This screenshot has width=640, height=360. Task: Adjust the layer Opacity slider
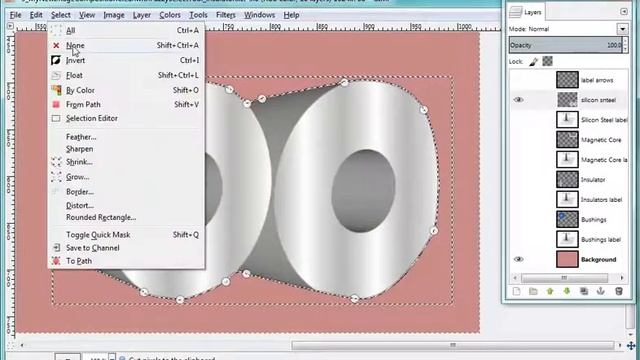tap(566, 45)
